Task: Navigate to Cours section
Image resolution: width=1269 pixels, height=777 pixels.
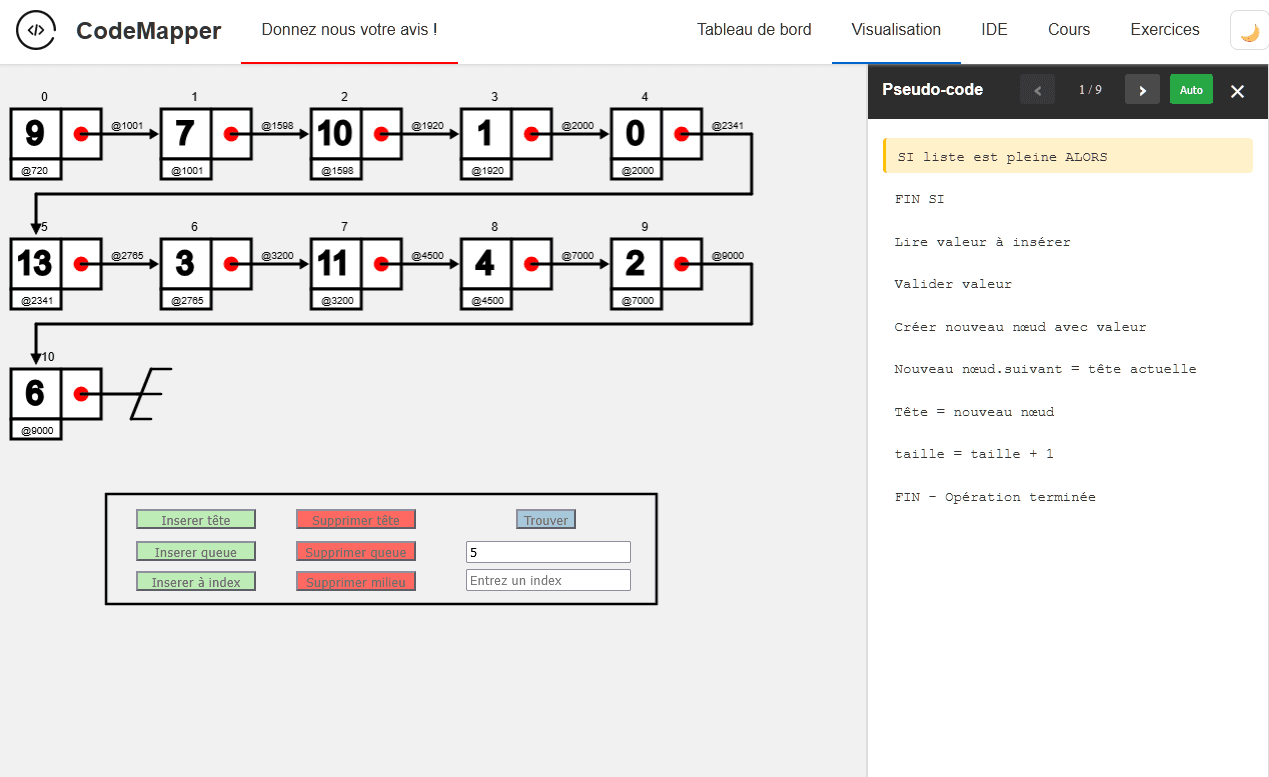Action: point(1069,30)
